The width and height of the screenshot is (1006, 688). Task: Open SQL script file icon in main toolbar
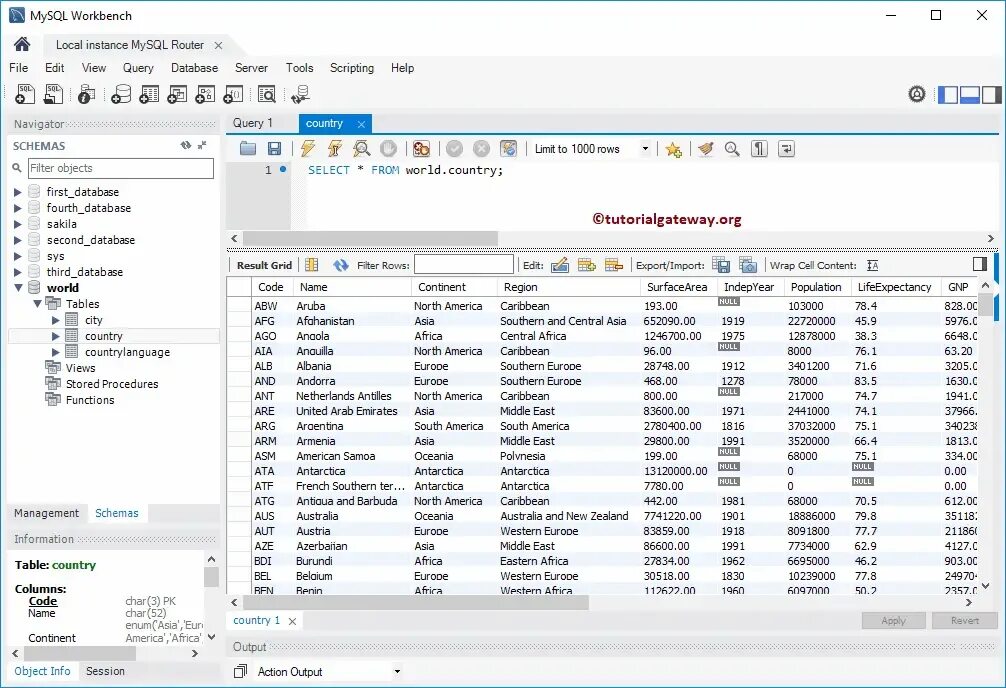point(53,94)
